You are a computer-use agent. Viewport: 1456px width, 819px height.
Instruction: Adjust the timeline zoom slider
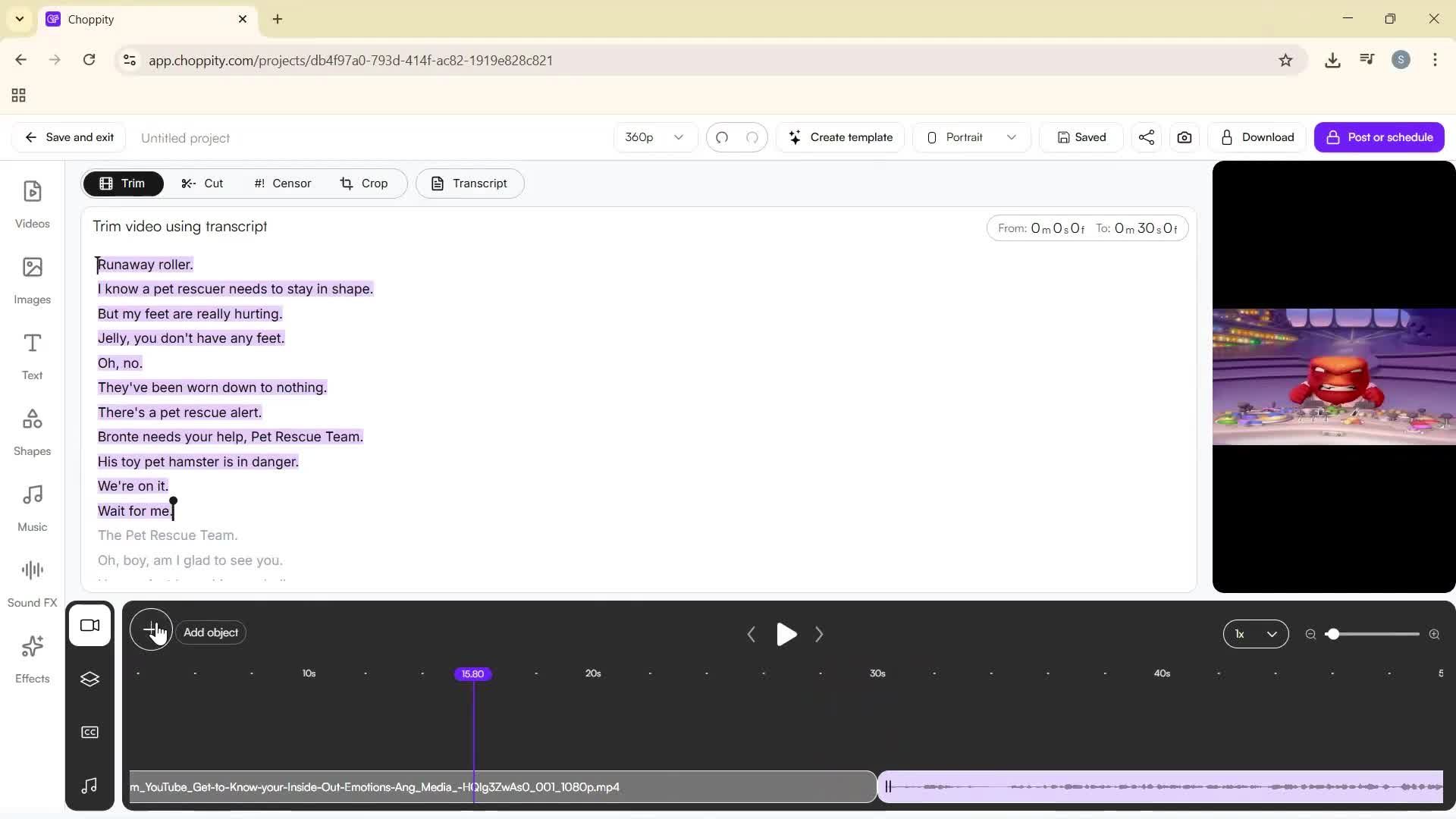pos(1335,634)
